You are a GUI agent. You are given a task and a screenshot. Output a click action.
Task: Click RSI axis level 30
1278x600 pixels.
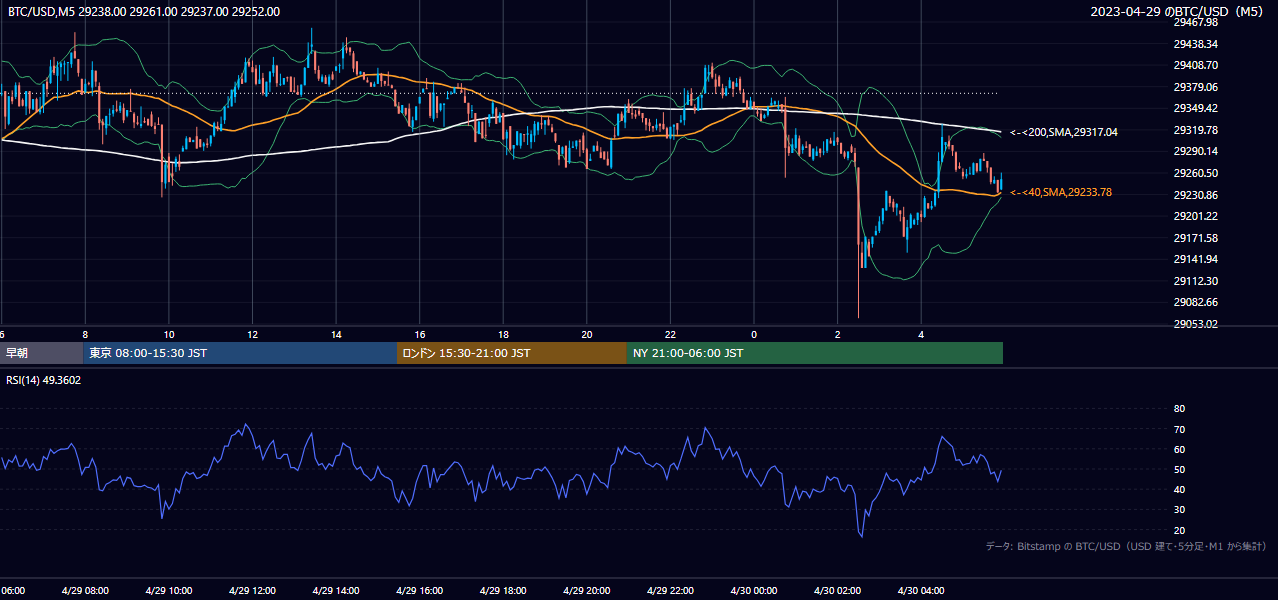[x=1179, y=510]
